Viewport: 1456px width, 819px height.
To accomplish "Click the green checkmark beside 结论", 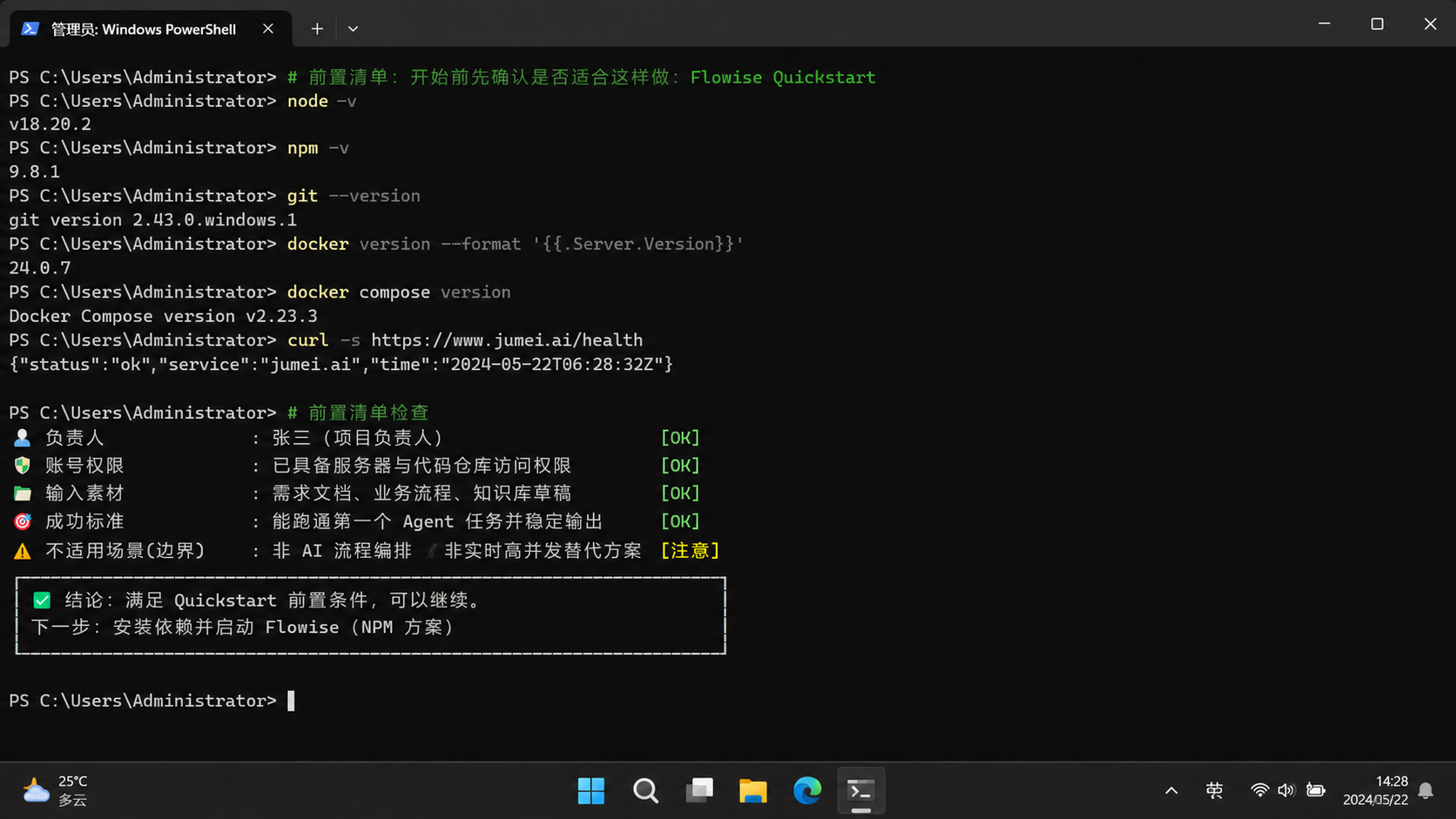I will [42, 601].
